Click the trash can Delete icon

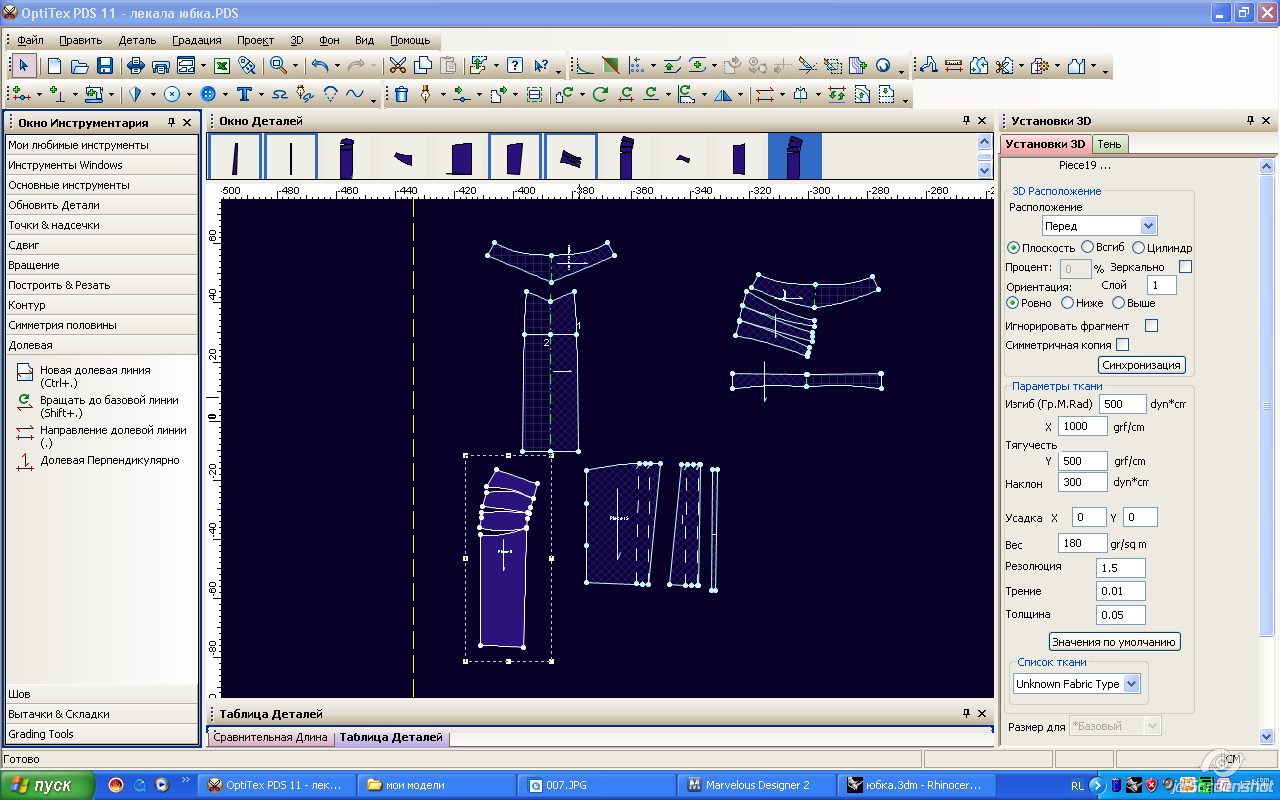pos(401,94)
